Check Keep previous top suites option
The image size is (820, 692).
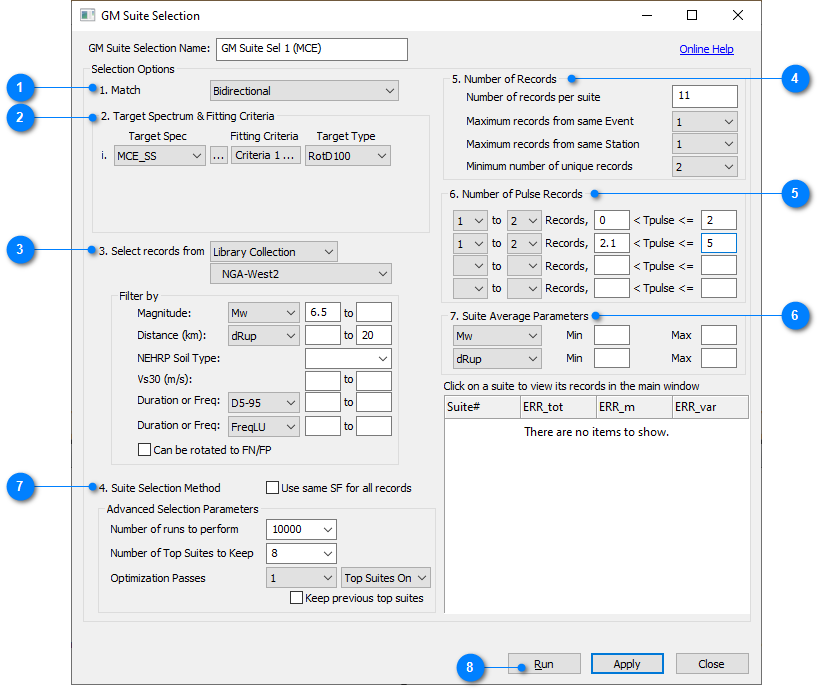point(296,598)
